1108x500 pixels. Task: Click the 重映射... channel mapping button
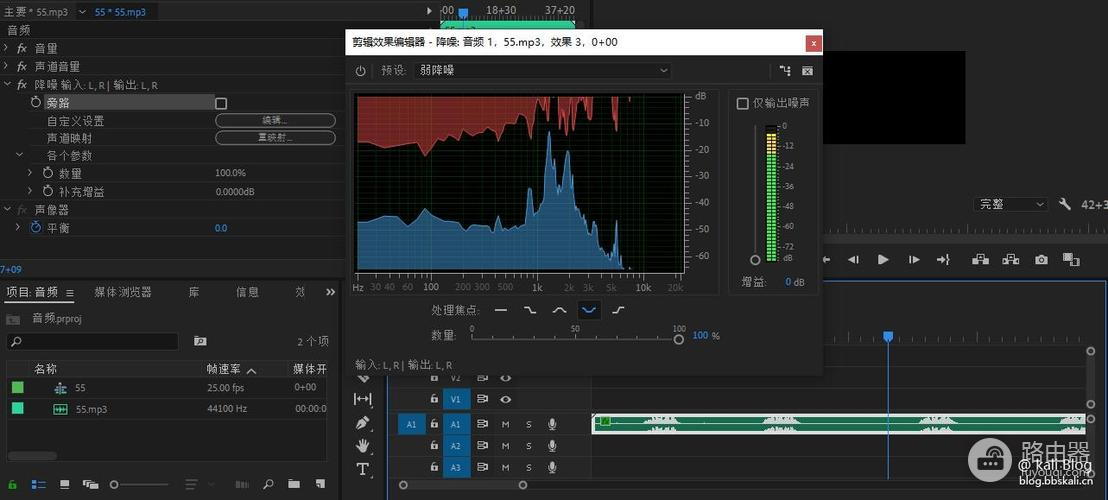pos(274,138)
